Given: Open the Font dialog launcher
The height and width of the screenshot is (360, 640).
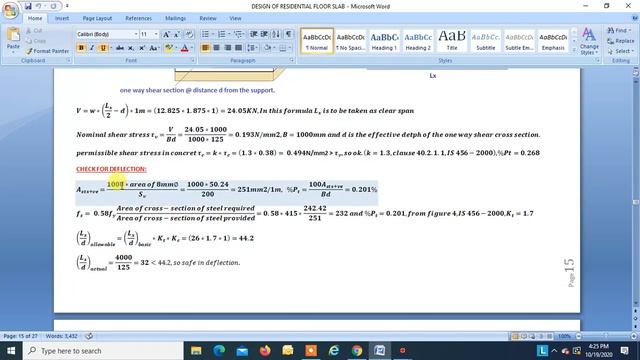Looking at the screenshot, I should pos(192,60).
